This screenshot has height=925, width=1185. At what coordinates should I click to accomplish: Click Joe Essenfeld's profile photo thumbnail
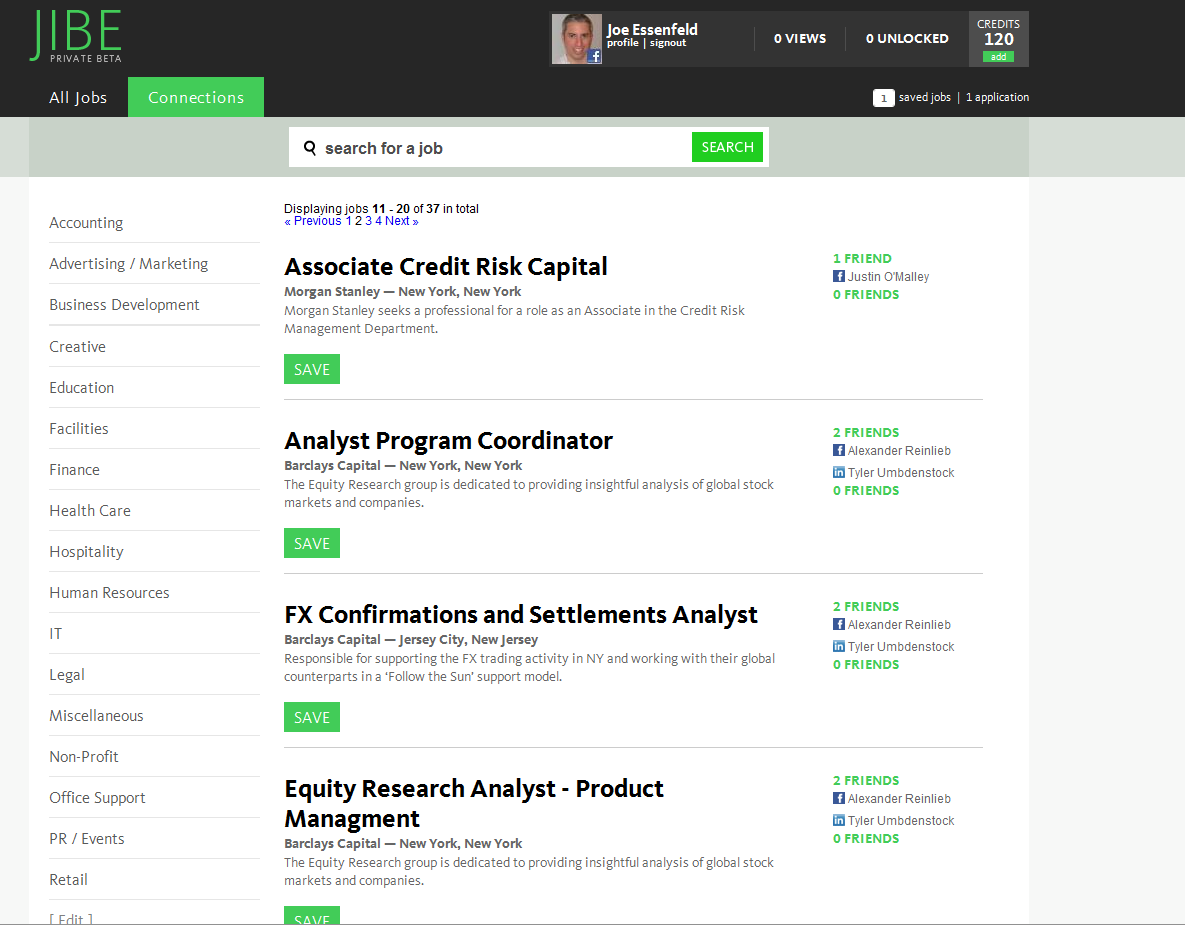576,39
